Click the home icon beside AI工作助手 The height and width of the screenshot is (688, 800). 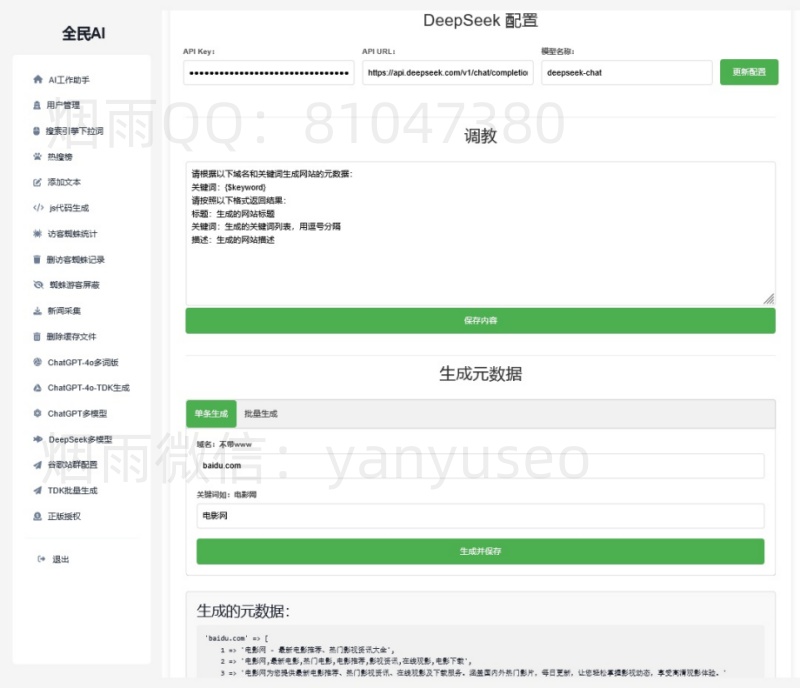point(38,80)
